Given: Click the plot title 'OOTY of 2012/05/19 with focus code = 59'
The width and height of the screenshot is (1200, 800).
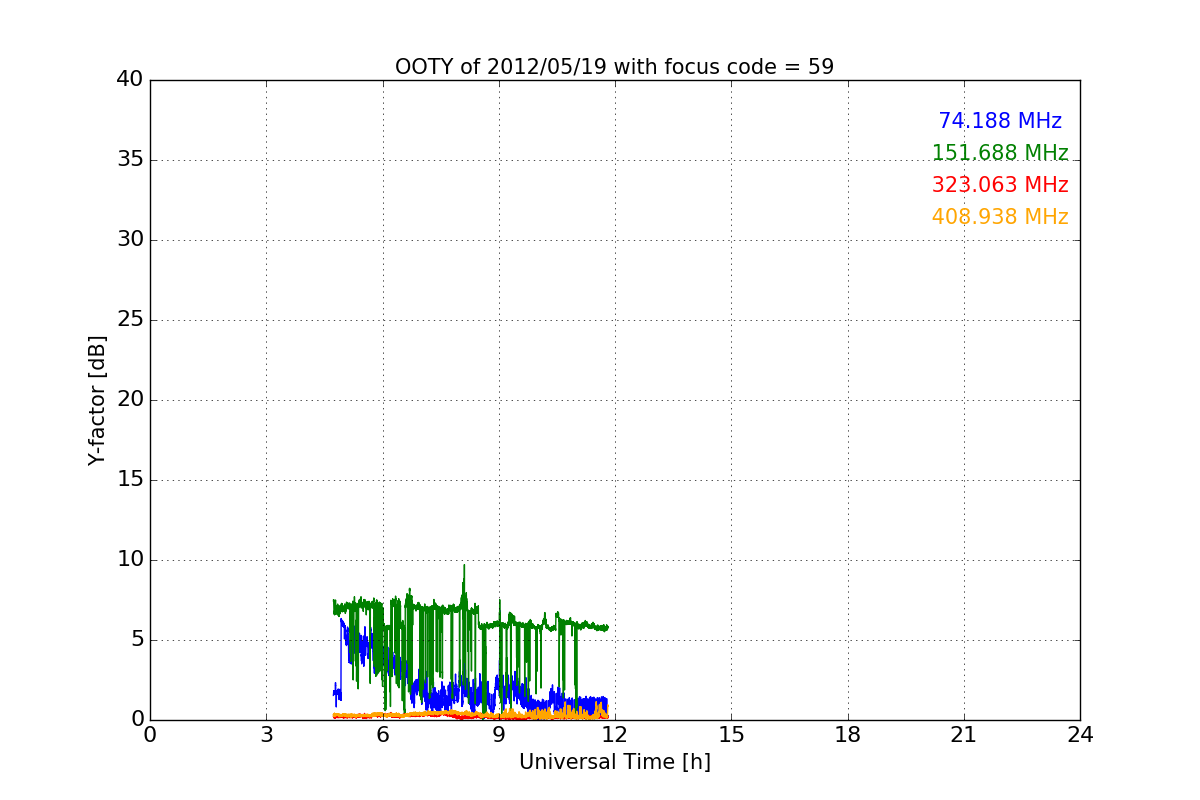Looking at the screenshot, I should 614,67.
